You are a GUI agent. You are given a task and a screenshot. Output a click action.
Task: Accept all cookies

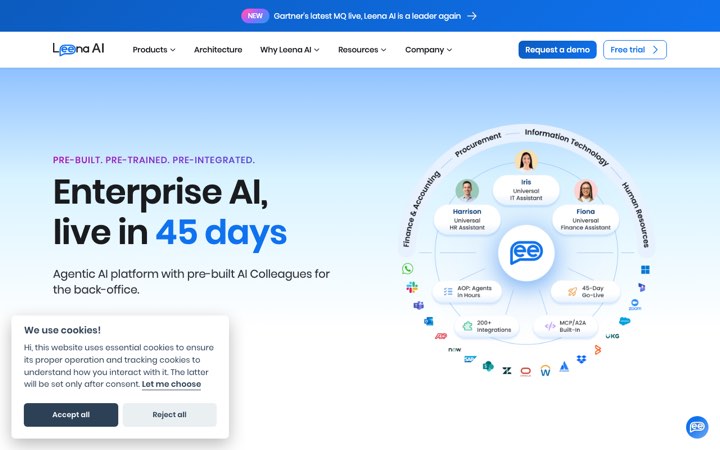71,415
